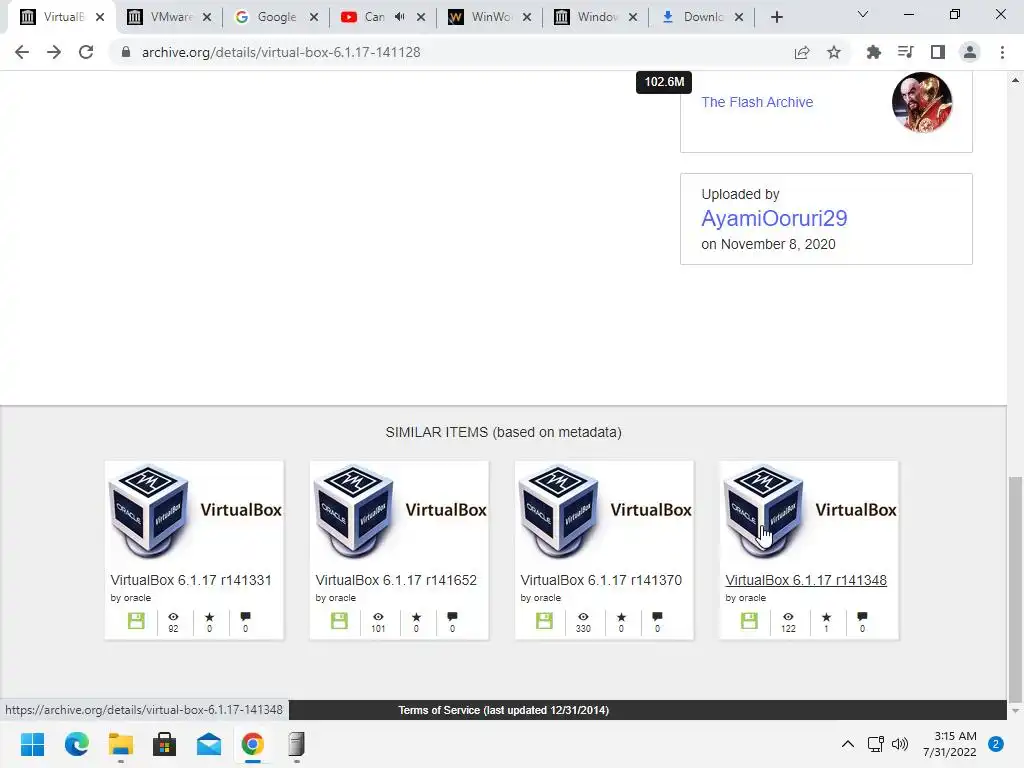
Task: Show hidden tray icons chevron
Action: (x=848, y=744)
